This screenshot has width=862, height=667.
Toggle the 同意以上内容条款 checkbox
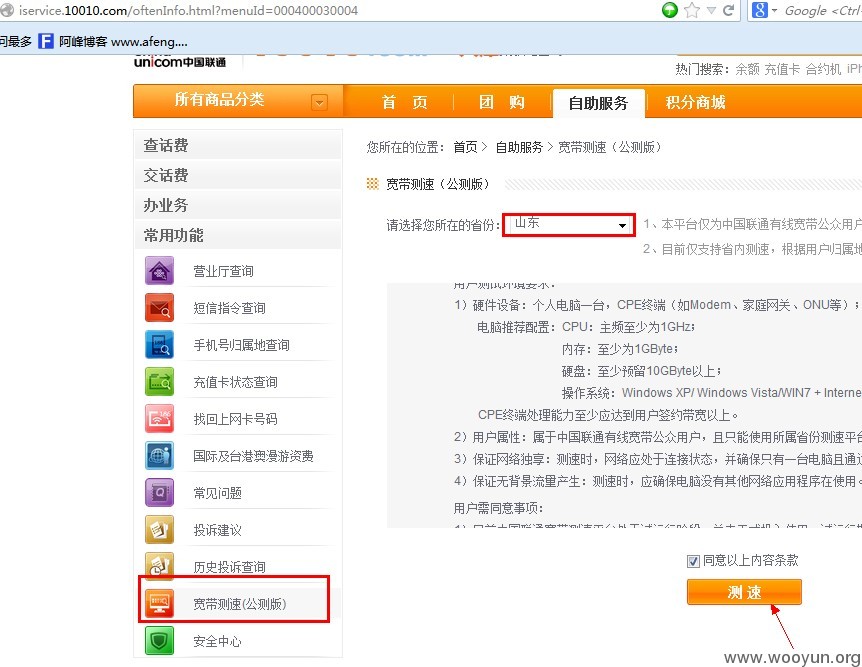693,561
